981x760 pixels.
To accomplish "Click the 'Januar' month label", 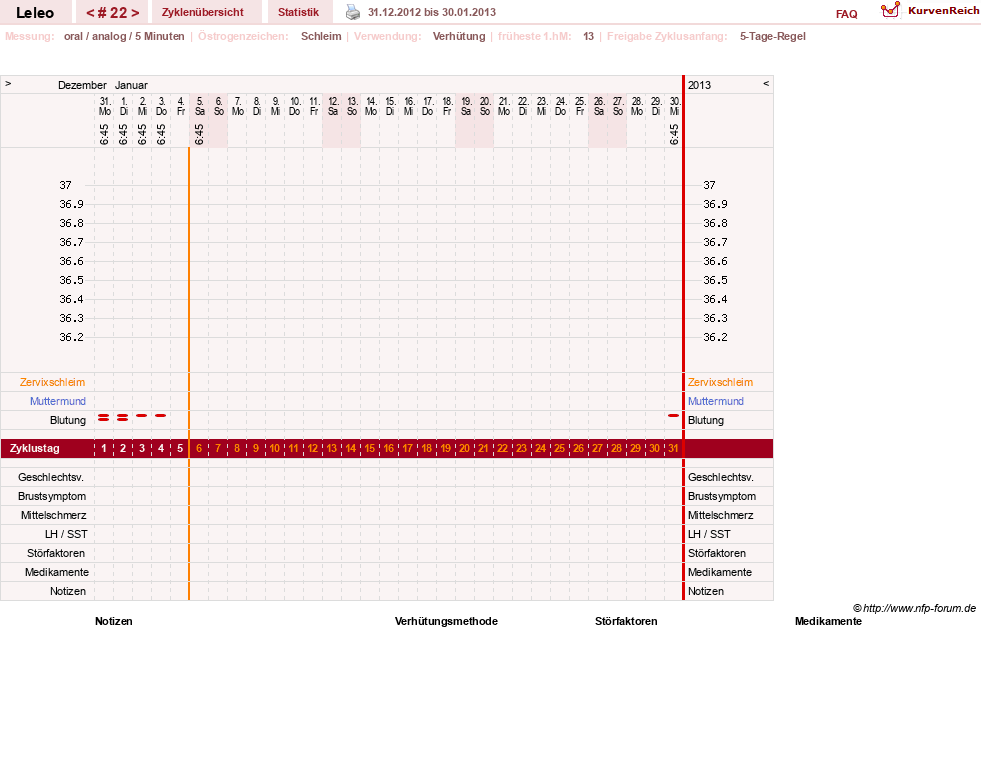I will pos(131,85).
